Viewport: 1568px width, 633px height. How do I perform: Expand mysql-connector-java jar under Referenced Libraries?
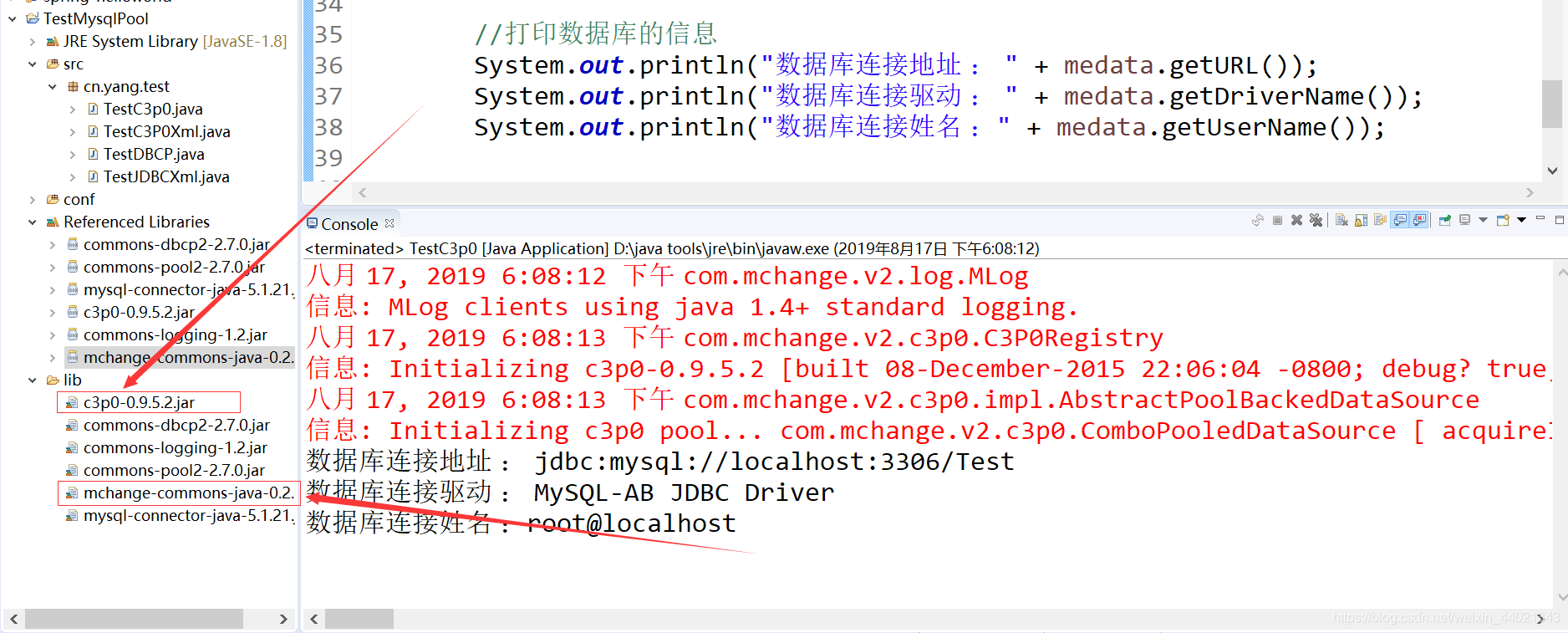point(52,289)
